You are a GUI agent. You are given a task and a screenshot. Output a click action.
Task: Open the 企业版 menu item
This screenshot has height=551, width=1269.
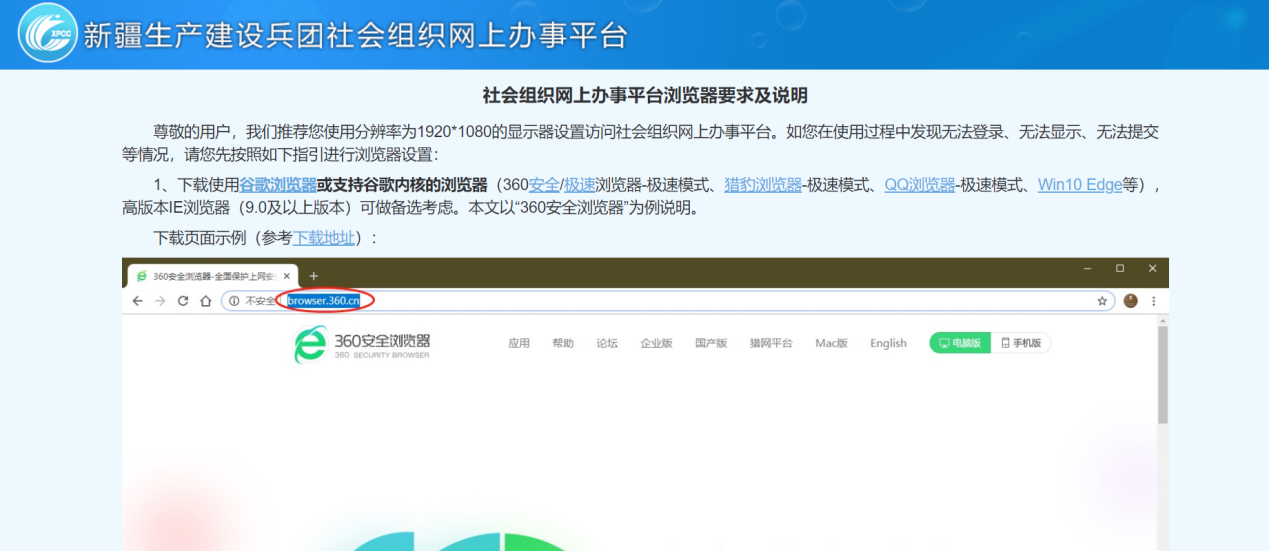pyautogui.click(x=656, y=343)
